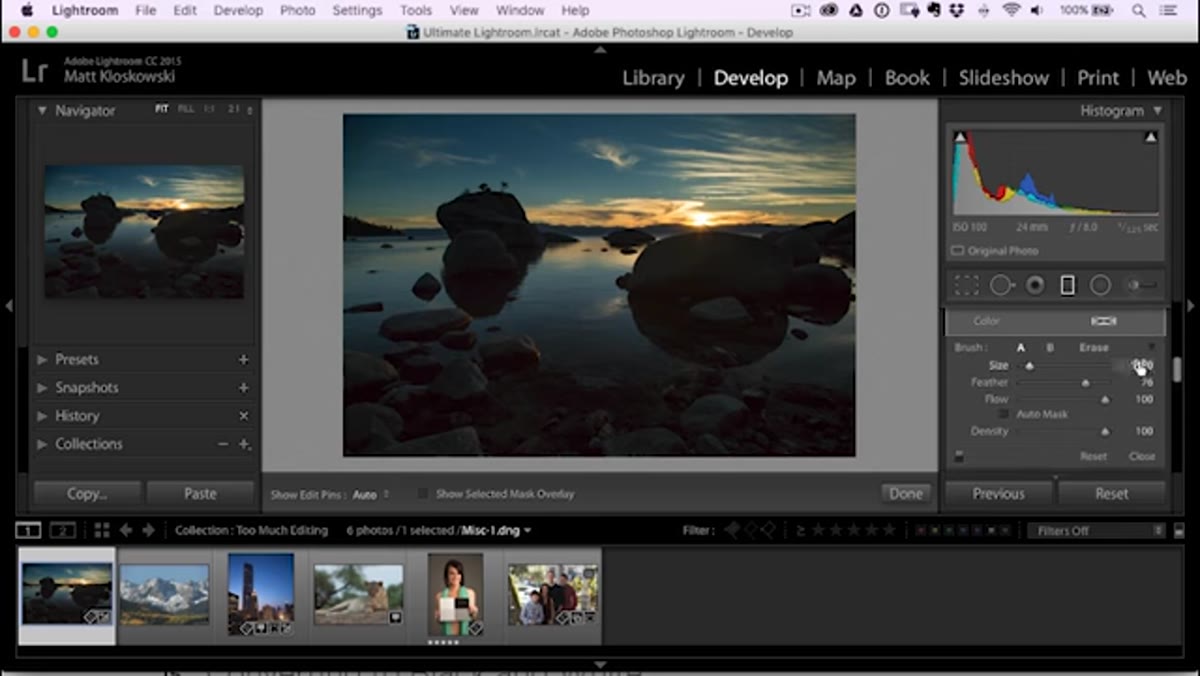Enable Show Selected Mask Overlay checkbox
The height and width of the screenshot is (676, 1200).
tap(422, 494)
